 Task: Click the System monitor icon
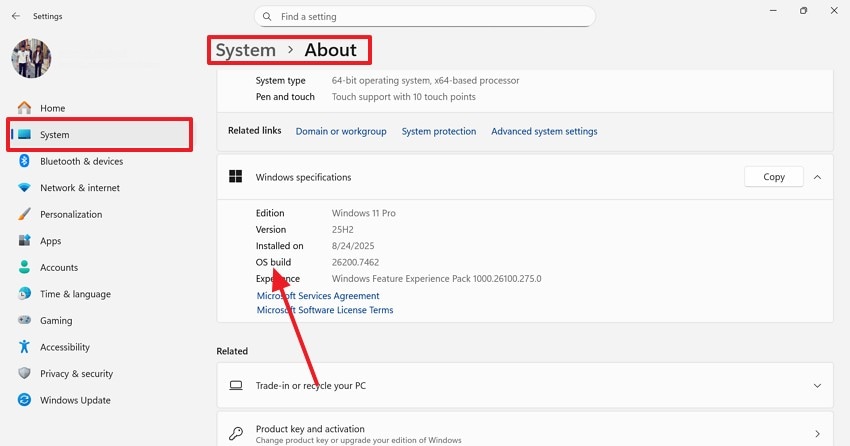[24, 134]
